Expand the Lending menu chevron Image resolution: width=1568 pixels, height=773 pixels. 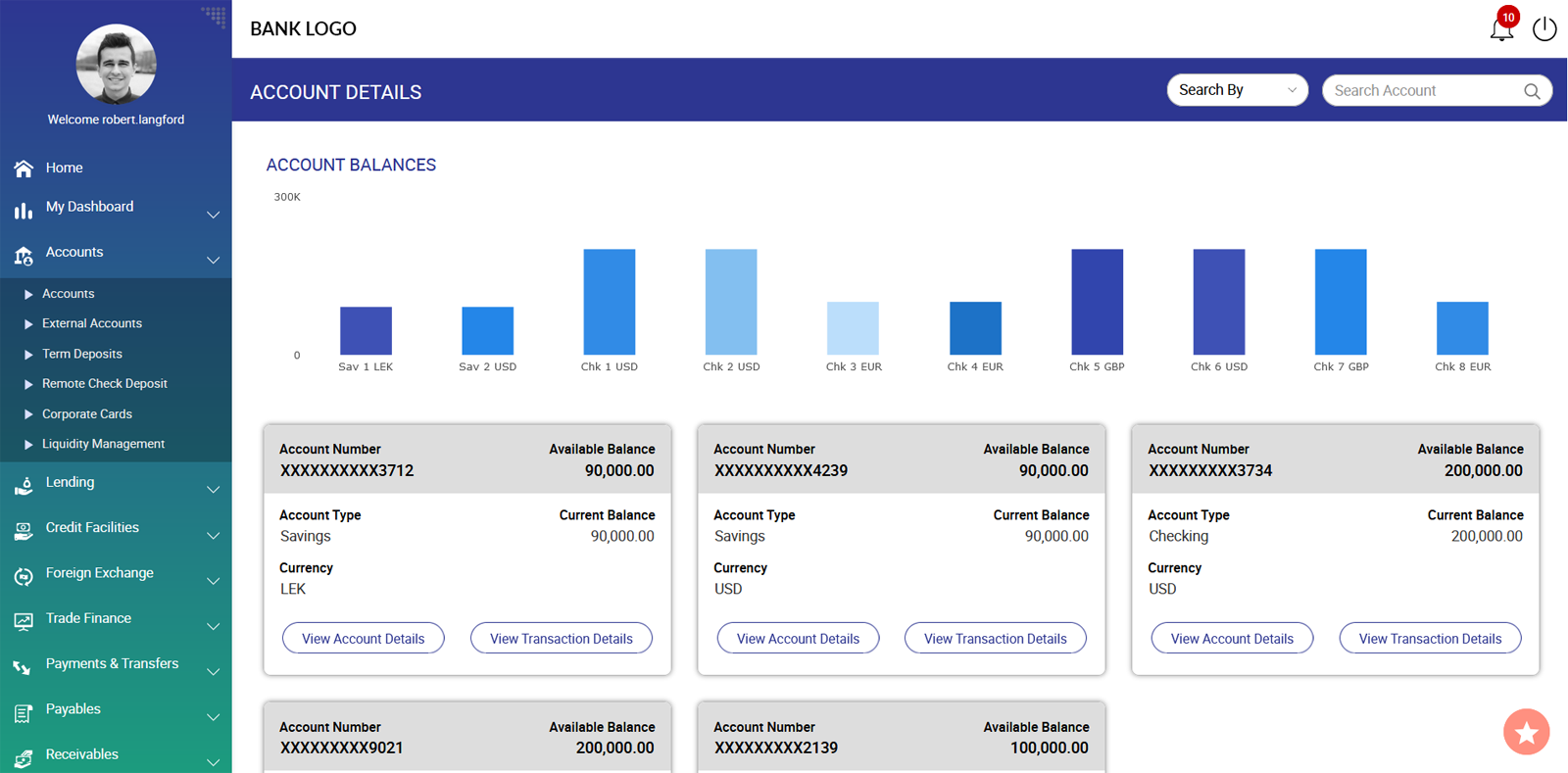coord(213,490)
